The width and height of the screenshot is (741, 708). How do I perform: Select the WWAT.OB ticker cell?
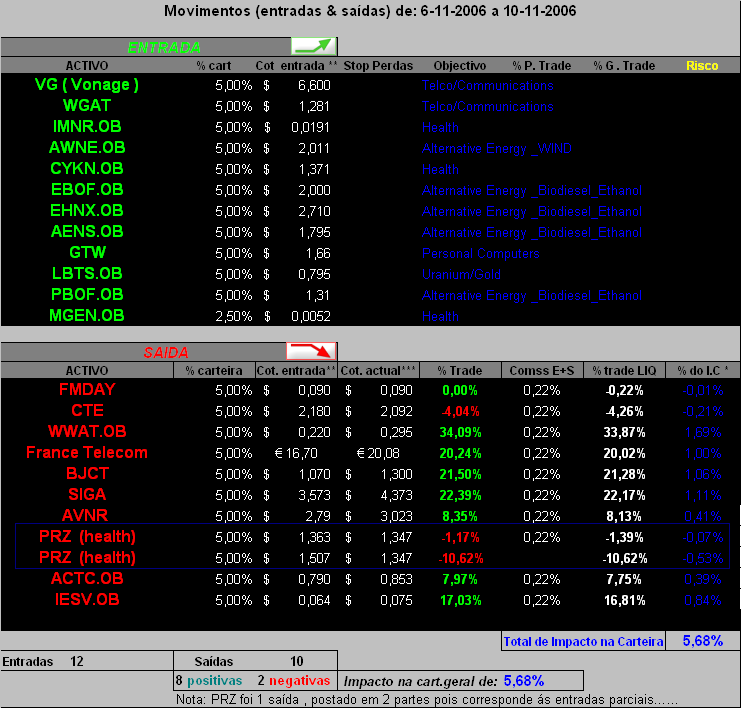click(x=87, y=431)
